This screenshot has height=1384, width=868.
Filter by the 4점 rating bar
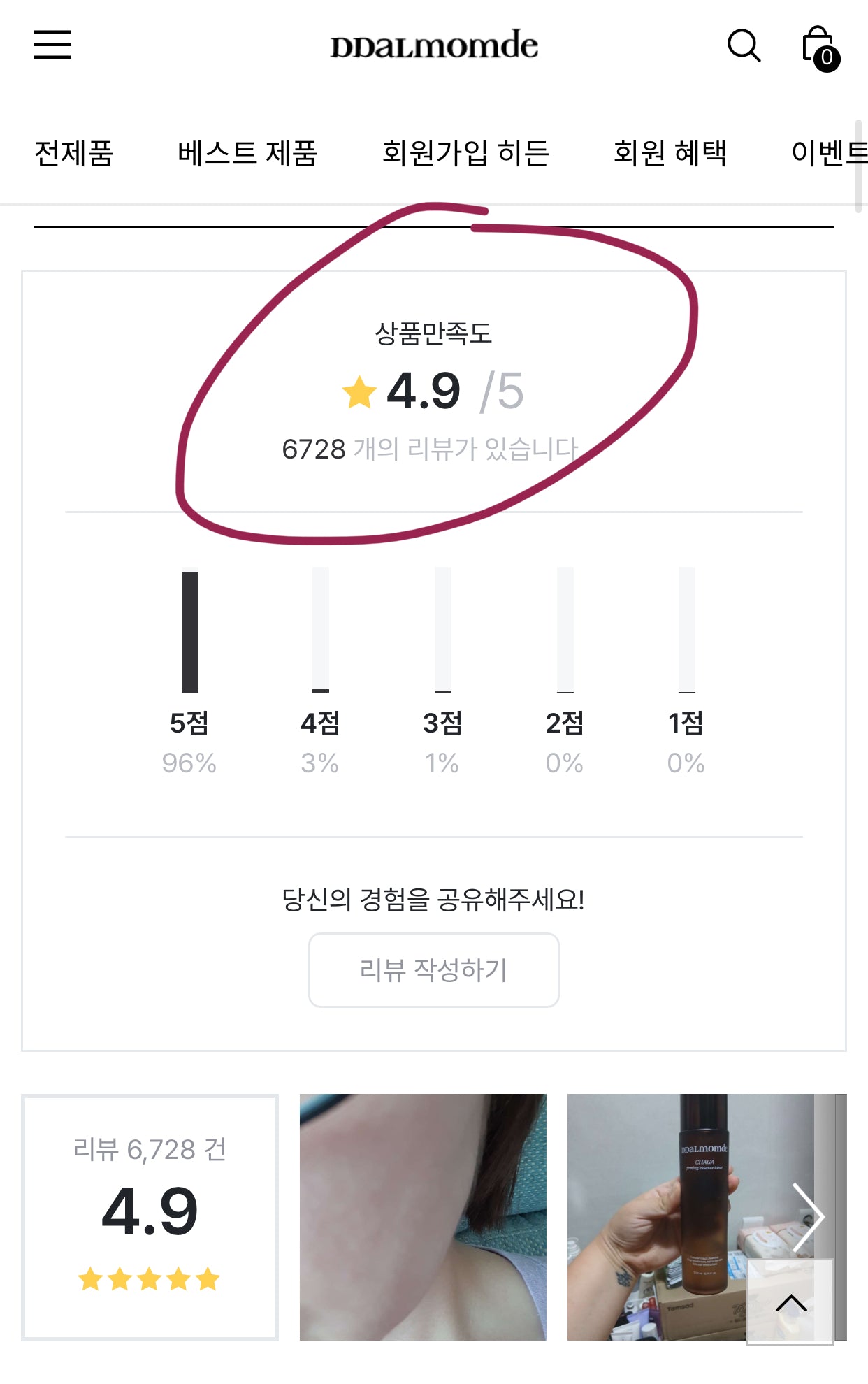[x=321, y=631]
